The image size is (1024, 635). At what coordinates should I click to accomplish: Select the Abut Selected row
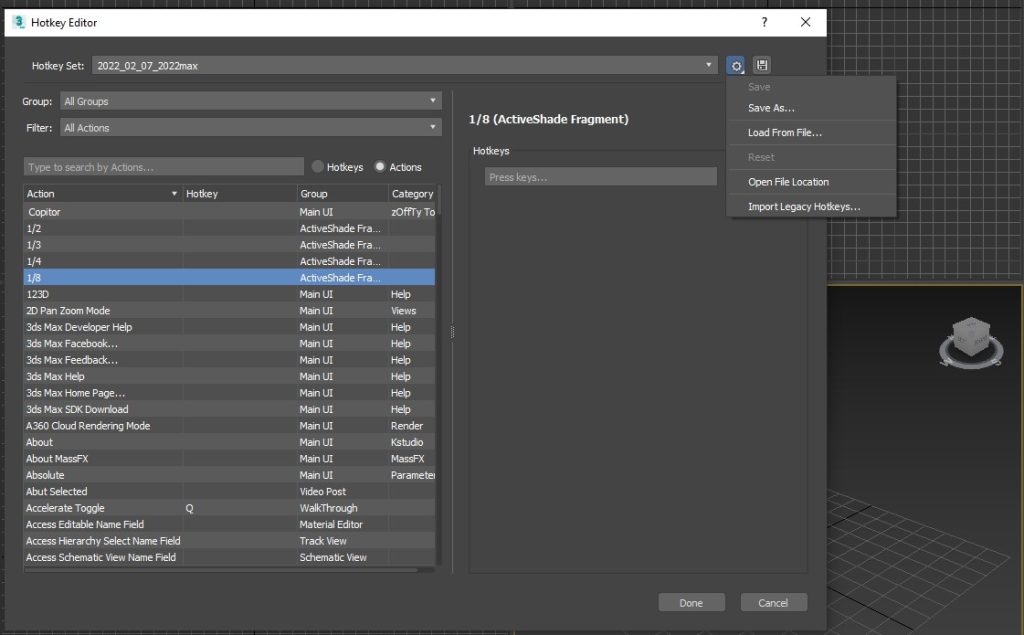tap(229, 491)
